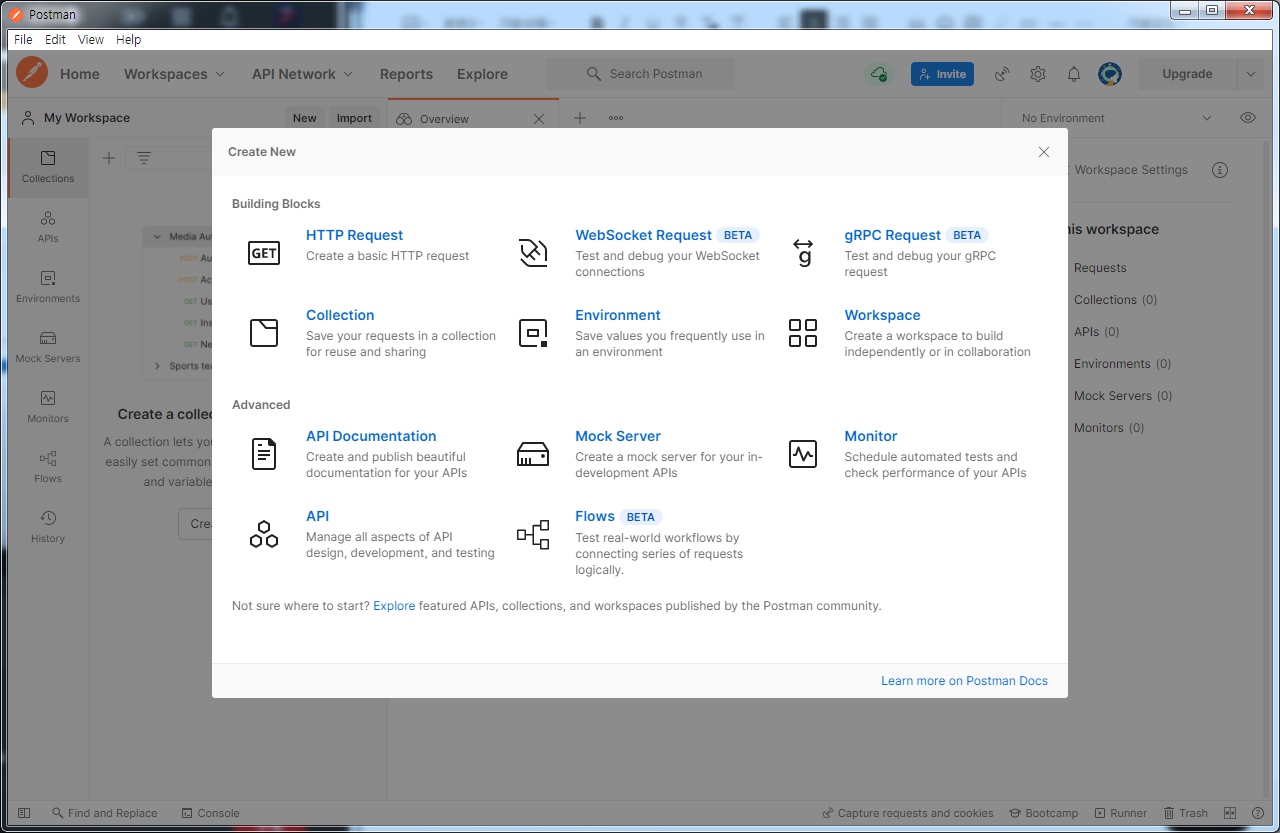Toggle two-pane view in status bar

pos(1230,813)
